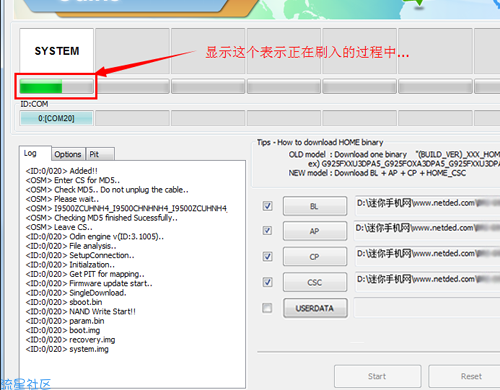Select the 'Get PIT for mapping..' log line
This screenshot has height=390, width=500.
coord(85,274)
